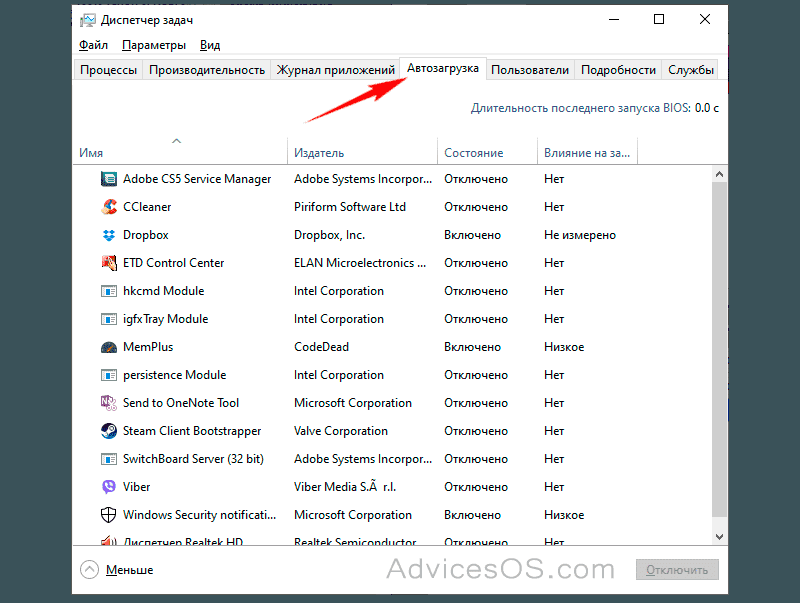Click the CodeDead publisher cell

click(x=321, y=347)
